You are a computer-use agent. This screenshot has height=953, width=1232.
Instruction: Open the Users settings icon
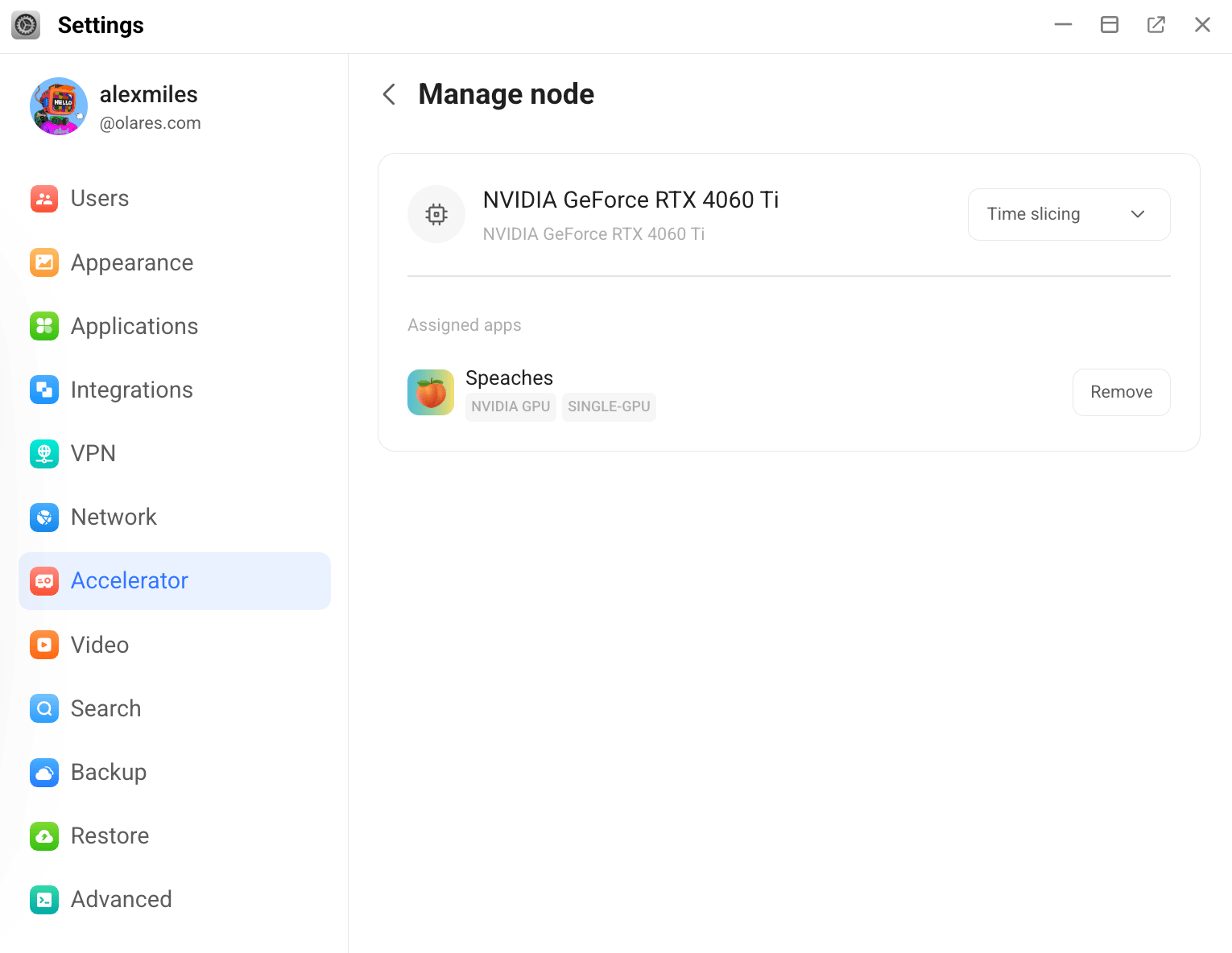click(x=44, y=198)
